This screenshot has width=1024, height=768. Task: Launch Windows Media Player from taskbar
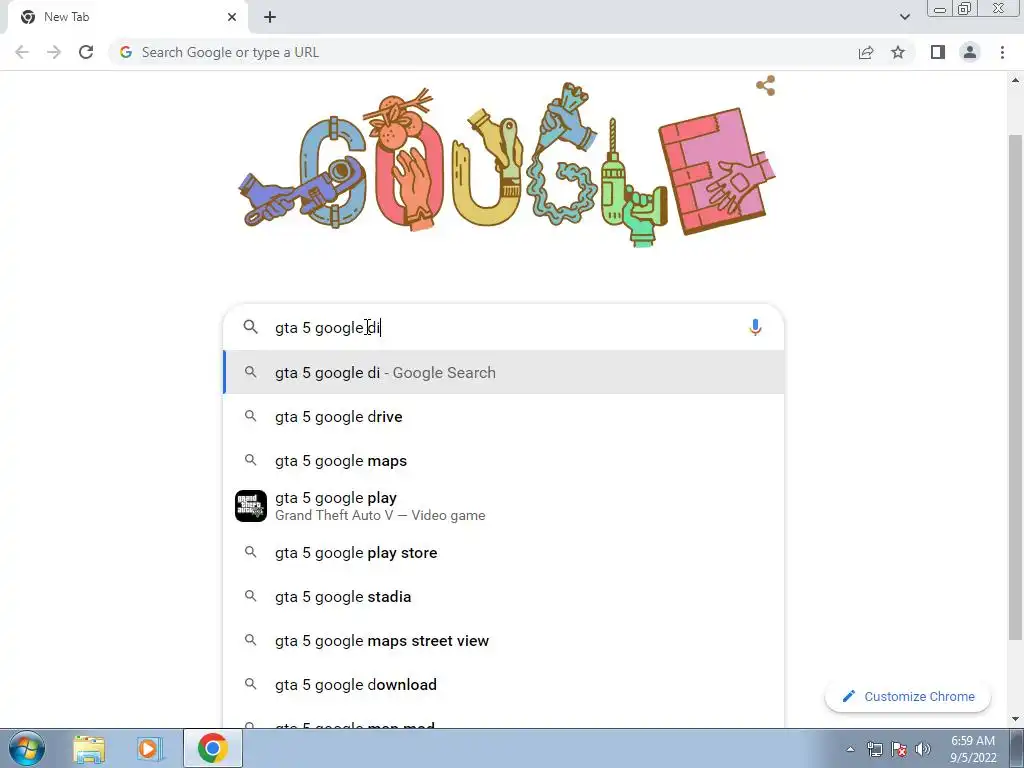click(x=149, y=749)
